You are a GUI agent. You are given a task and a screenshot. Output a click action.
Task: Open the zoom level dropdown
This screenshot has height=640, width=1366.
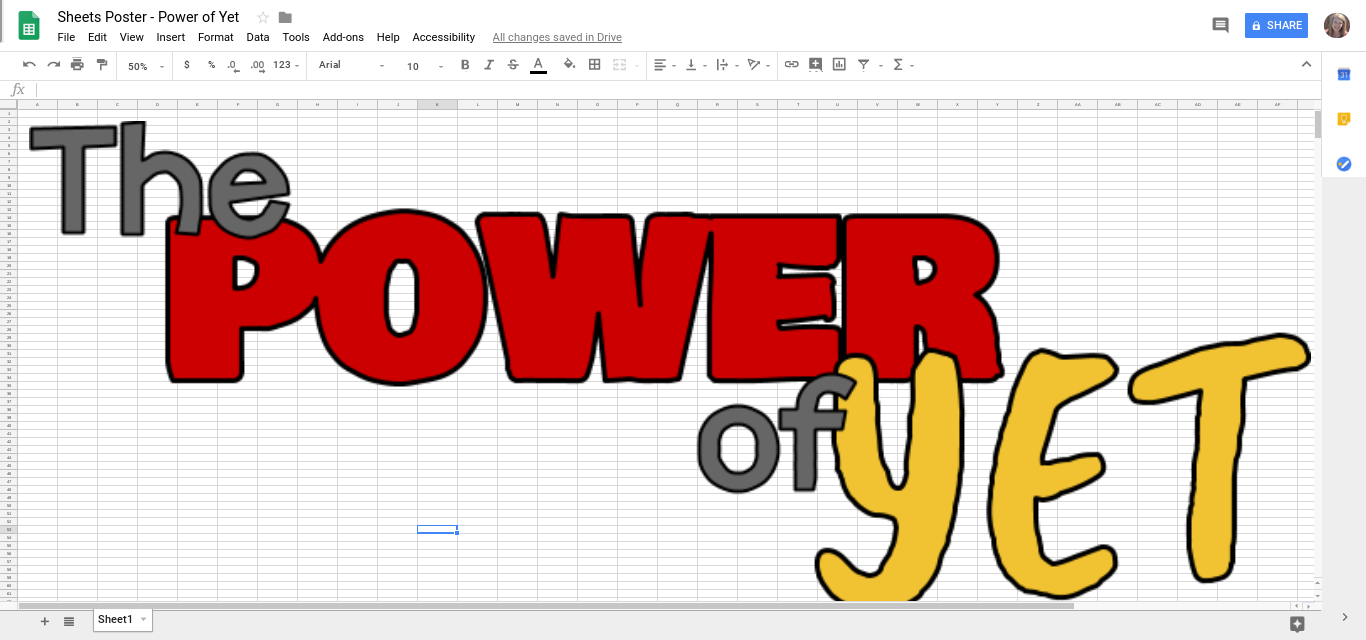point(144,64)
